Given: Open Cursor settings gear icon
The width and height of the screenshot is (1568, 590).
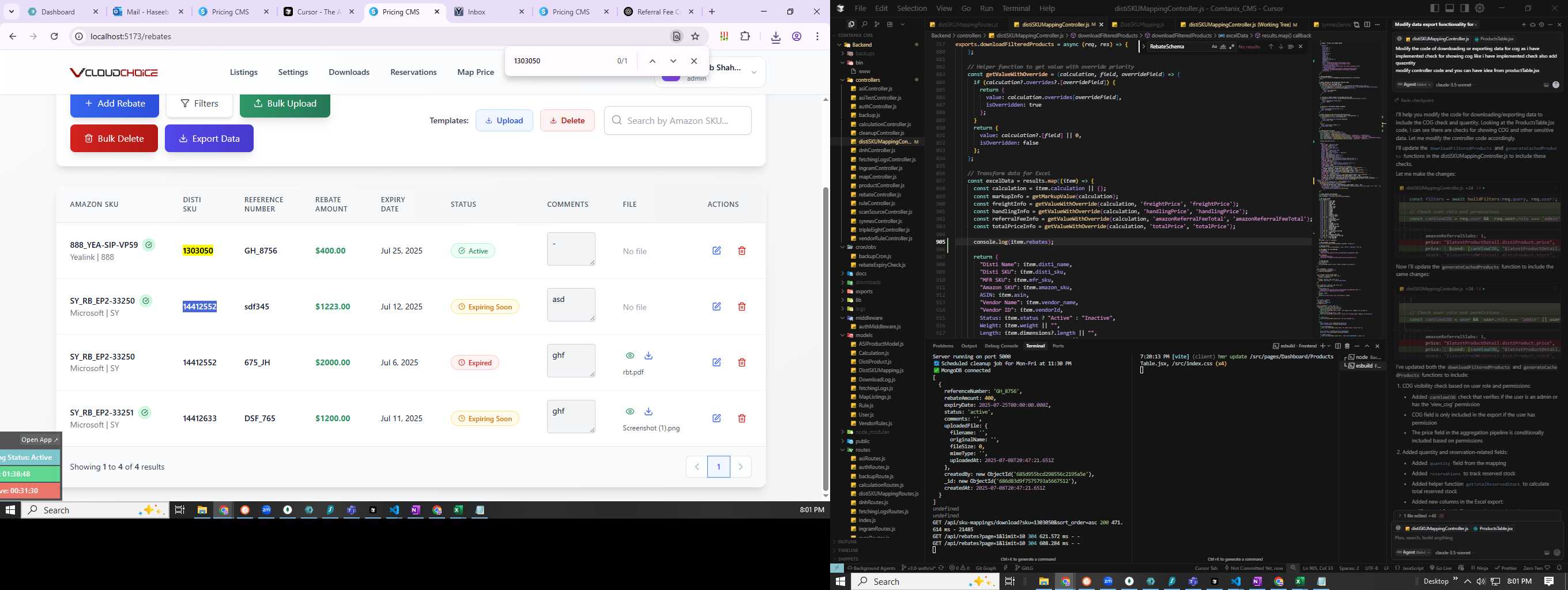Looking at the screenshot, I should click(x=1480, y=8).
